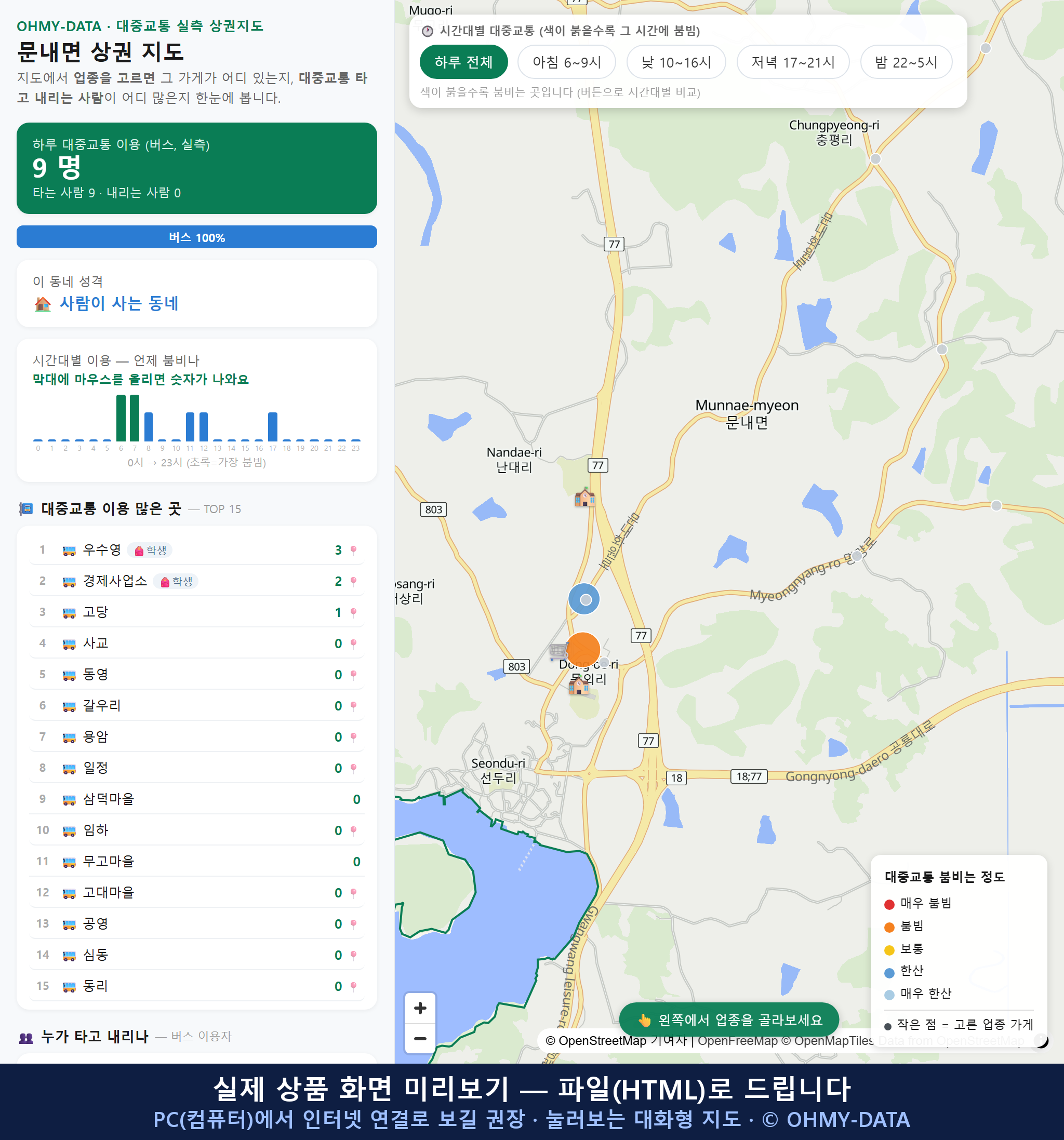The height and width of the screenshot is (1140, 1064).
Task: Click the 학생 badge on 경제사업소 row
Action: coord(176,581)
